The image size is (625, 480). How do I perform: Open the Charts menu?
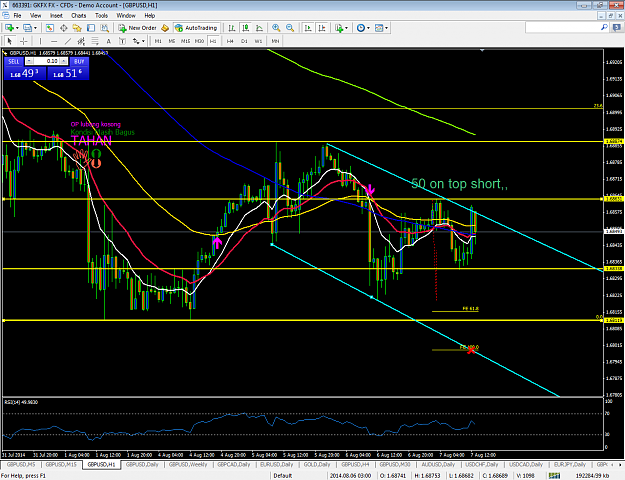(x=79, y=16)
